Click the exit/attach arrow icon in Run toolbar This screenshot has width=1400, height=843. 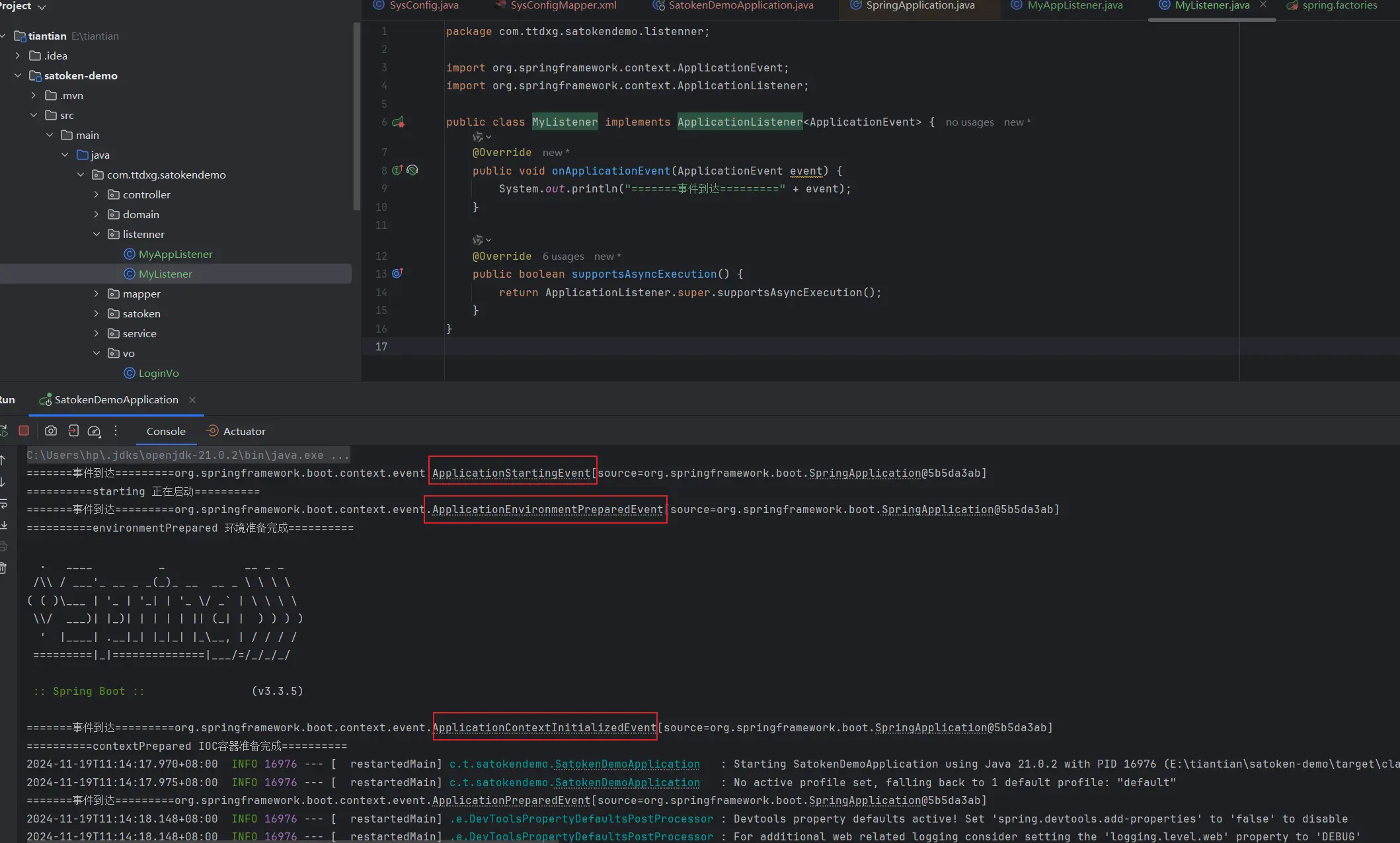73,430
